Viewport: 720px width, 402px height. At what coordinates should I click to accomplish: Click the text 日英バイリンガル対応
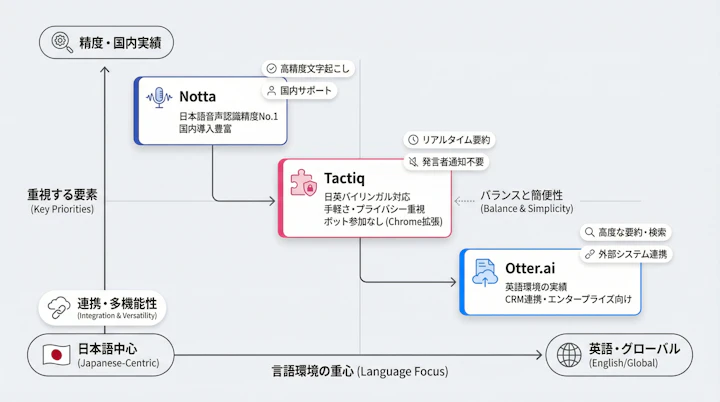click(x=367, y=197)
